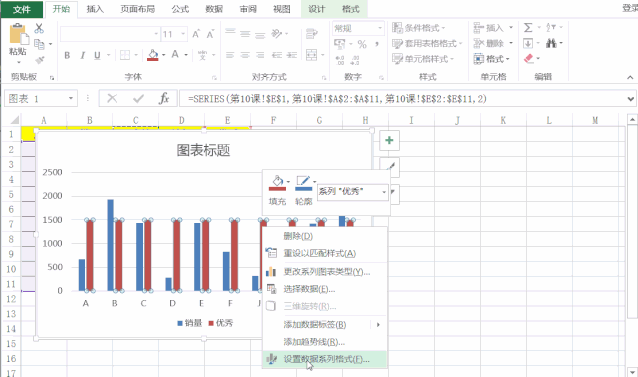The height and width of the screenshot is (377, 638).
Task: Click the percent style icon
Action: coord(362,44)
